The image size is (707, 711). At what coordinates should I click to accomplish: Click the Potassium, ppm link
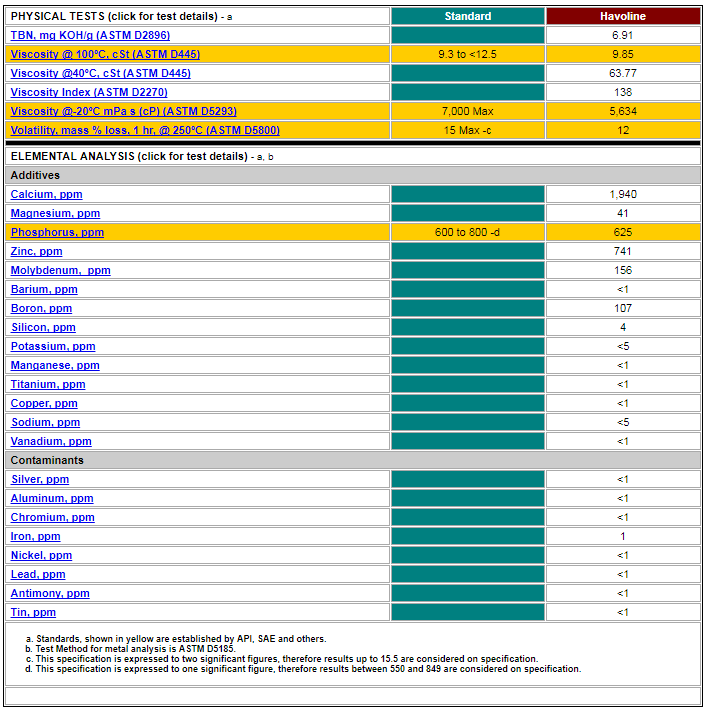53,346
